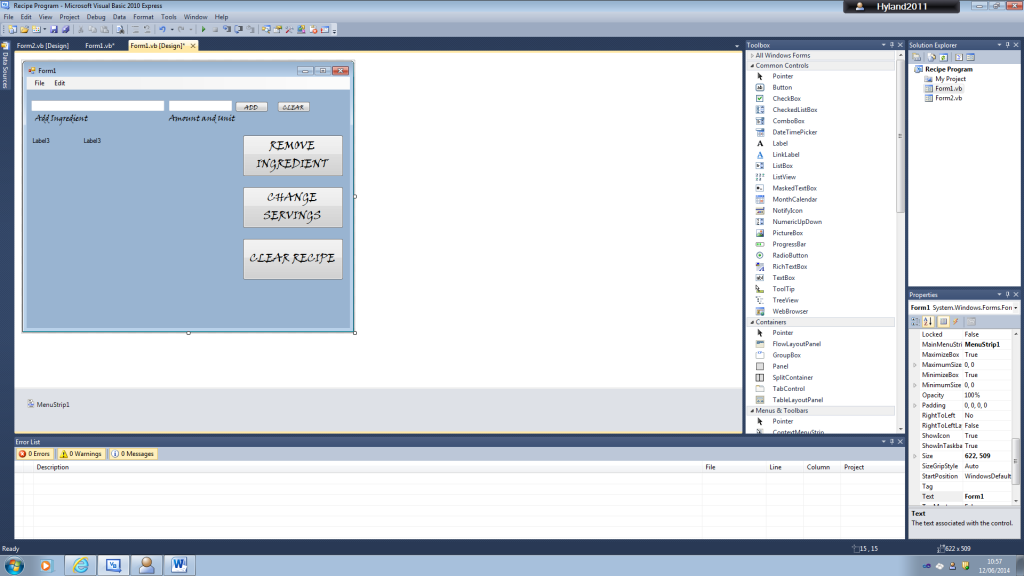
Task: Expand the Size property in Properties
Action: (x=913, y=455)
